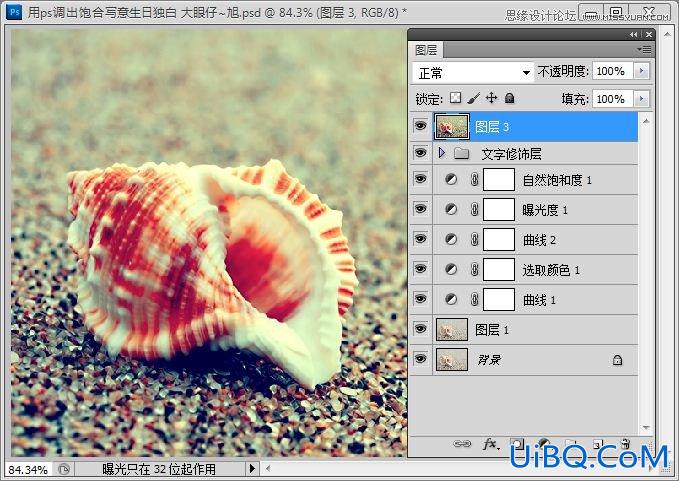The width and height of the screenshot is (679, 481).
Task: Open the status bar info arrow menu
Action: (x=252, y=469)
